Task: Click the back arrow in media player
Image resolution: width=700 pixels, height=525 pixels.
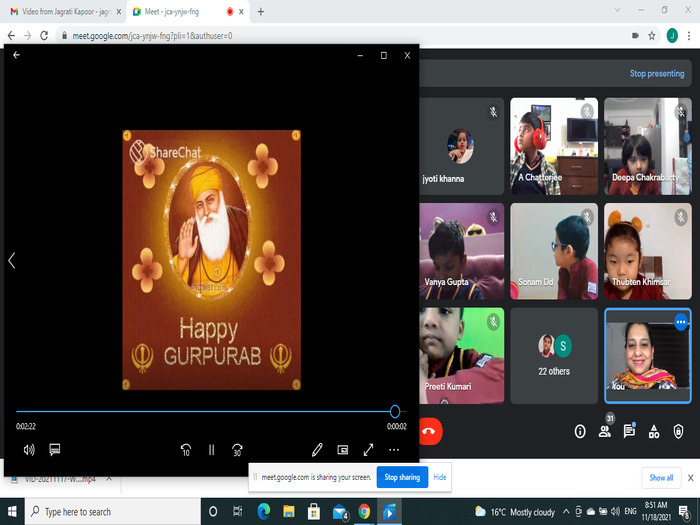Action: (x=17, y=55)
